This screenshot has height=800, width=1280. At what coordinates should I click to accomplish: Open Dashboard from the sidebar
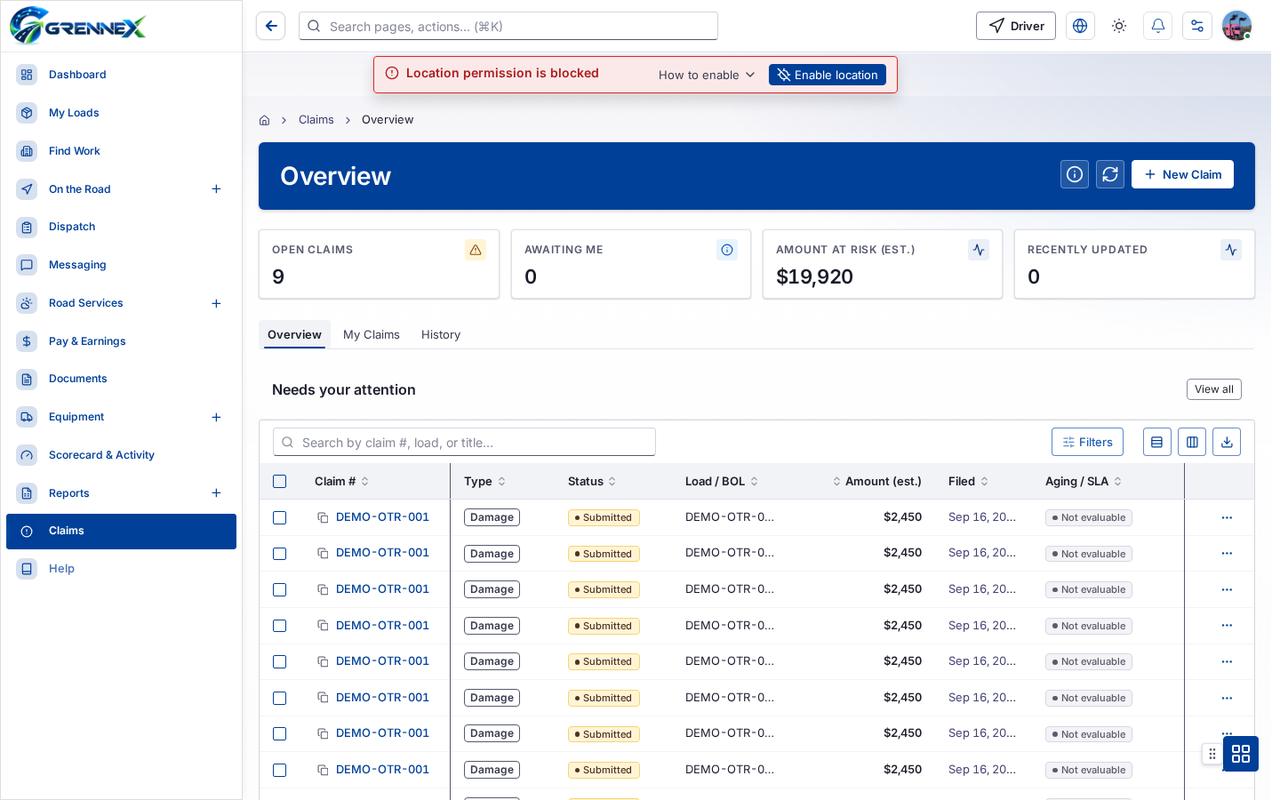click(x=121, y=75)
